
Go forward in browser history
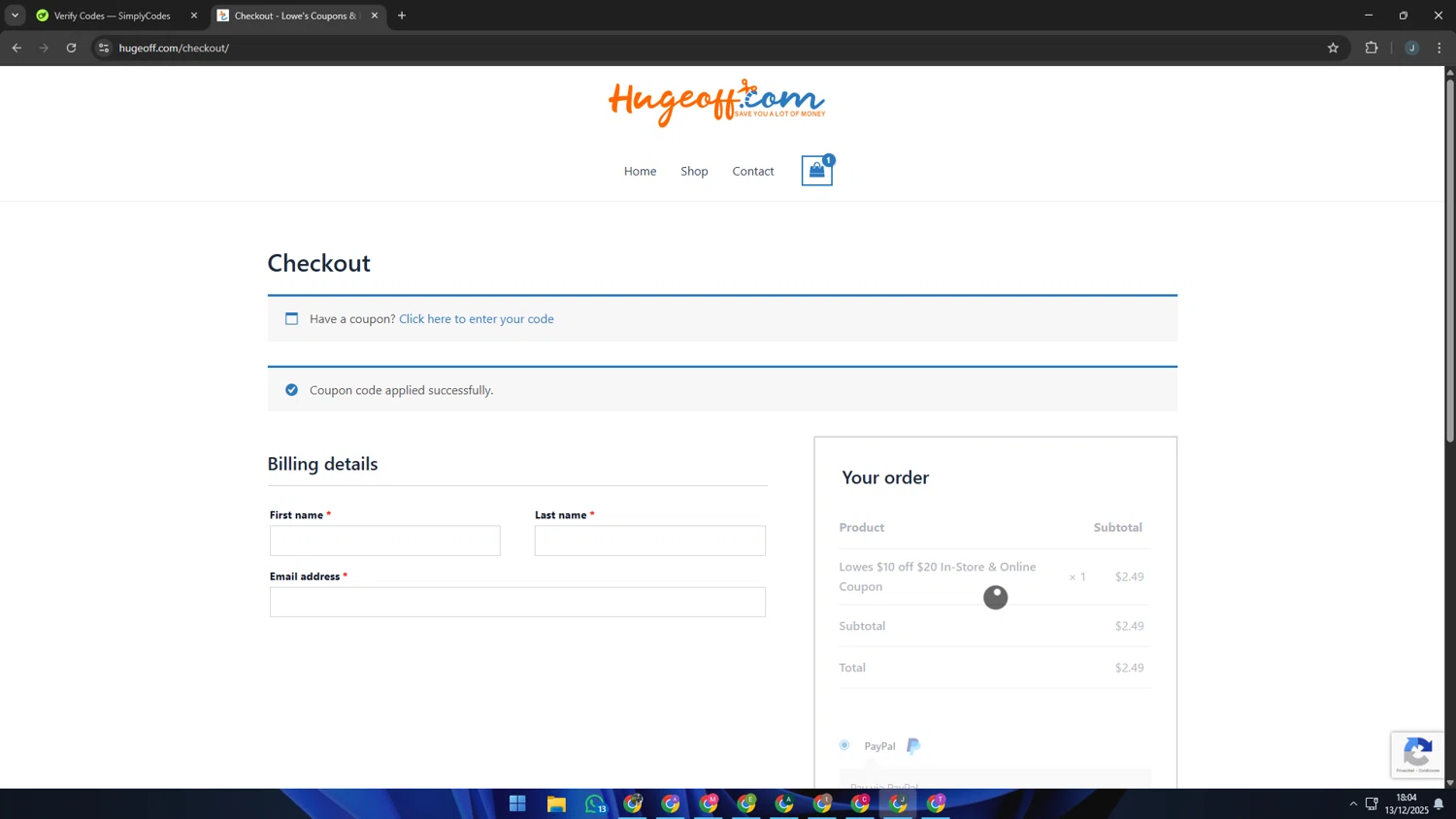click(x=44, y=48)
